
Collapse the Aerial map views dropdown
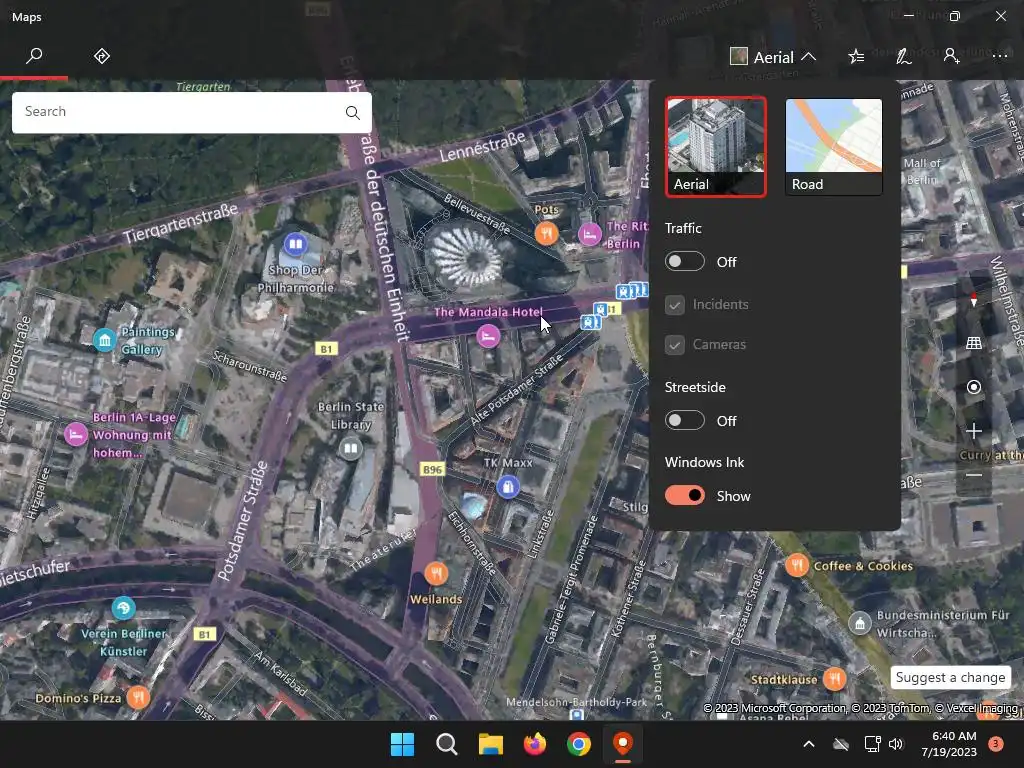point(774,57)
